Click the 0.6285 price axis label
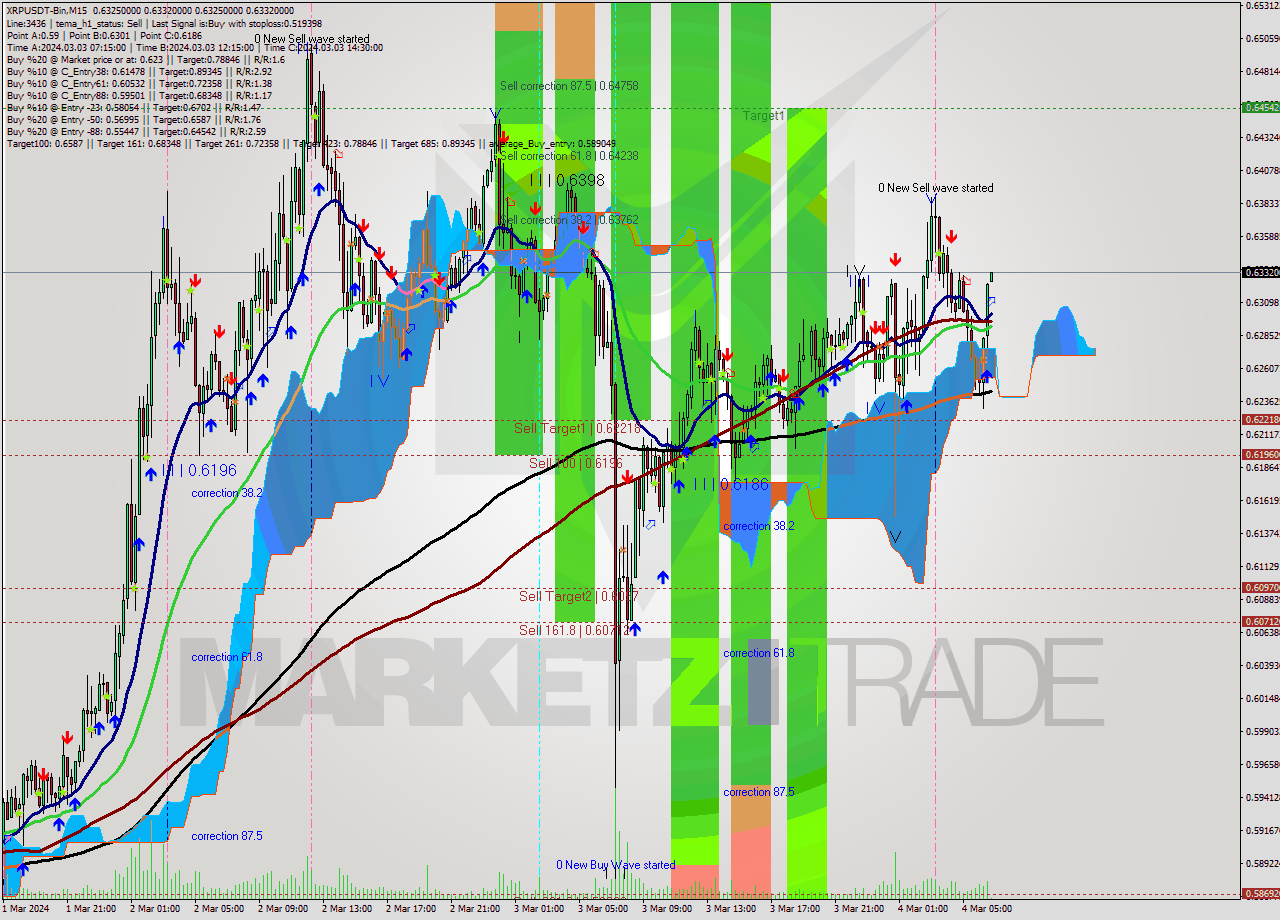Image resolution: width=1280 pixels, height=920 pixels. 1262,335
